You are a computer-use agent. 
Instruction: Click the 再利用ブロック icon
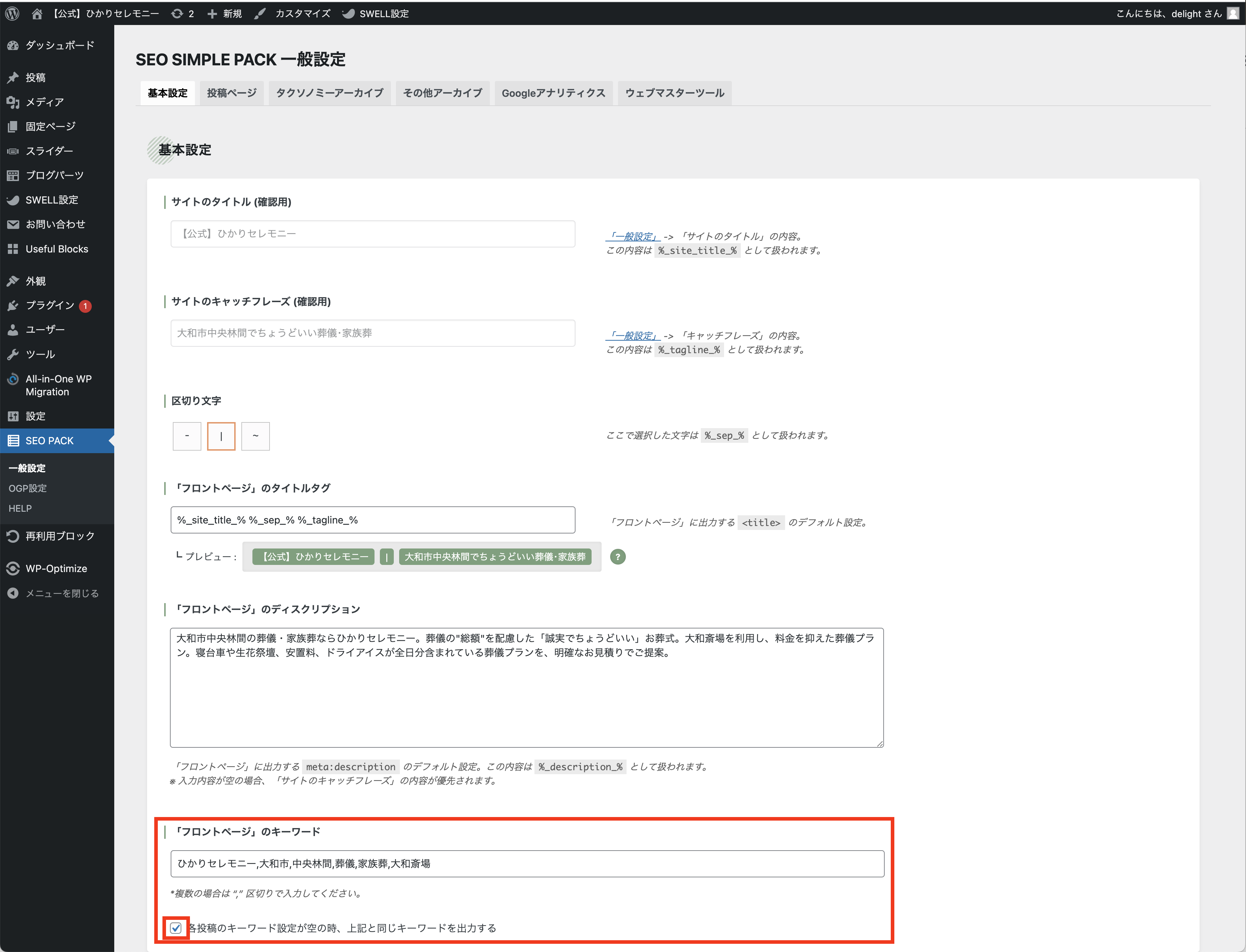pyautogui.click(x=13, y=536)
